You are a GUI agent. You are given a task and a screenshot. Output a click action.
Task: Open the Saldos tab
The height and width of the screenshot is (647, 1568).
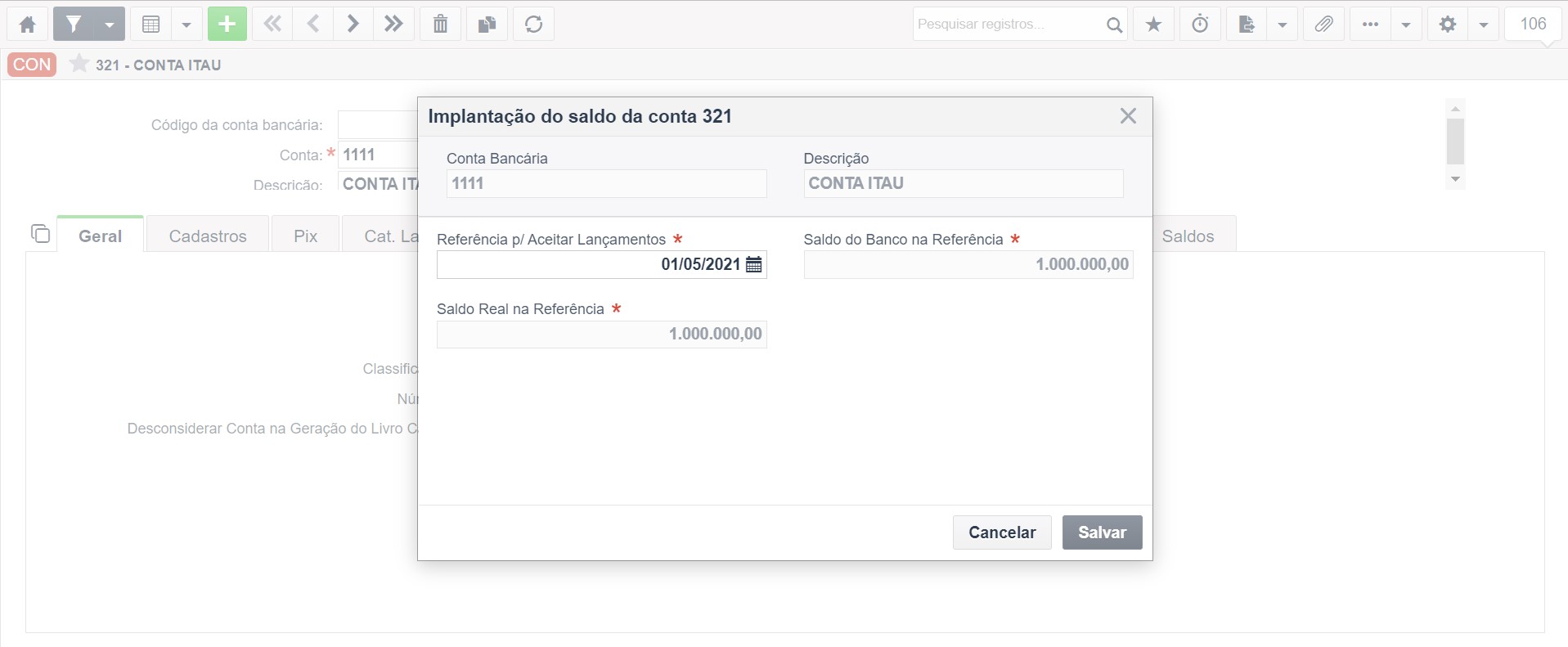pyautogui.click(x=1188, y=236)
